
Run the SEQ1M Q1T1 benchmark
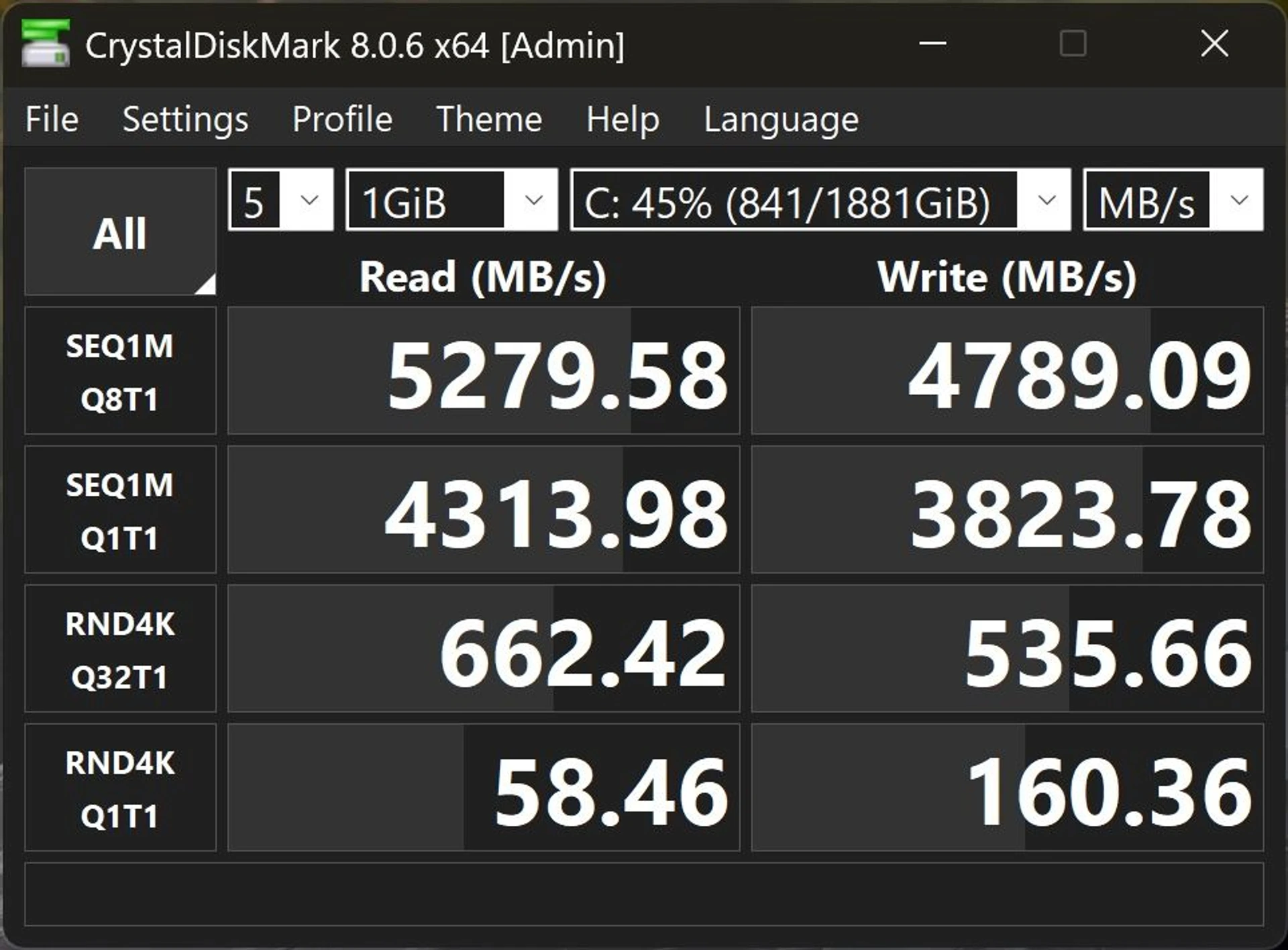(120, 510)
